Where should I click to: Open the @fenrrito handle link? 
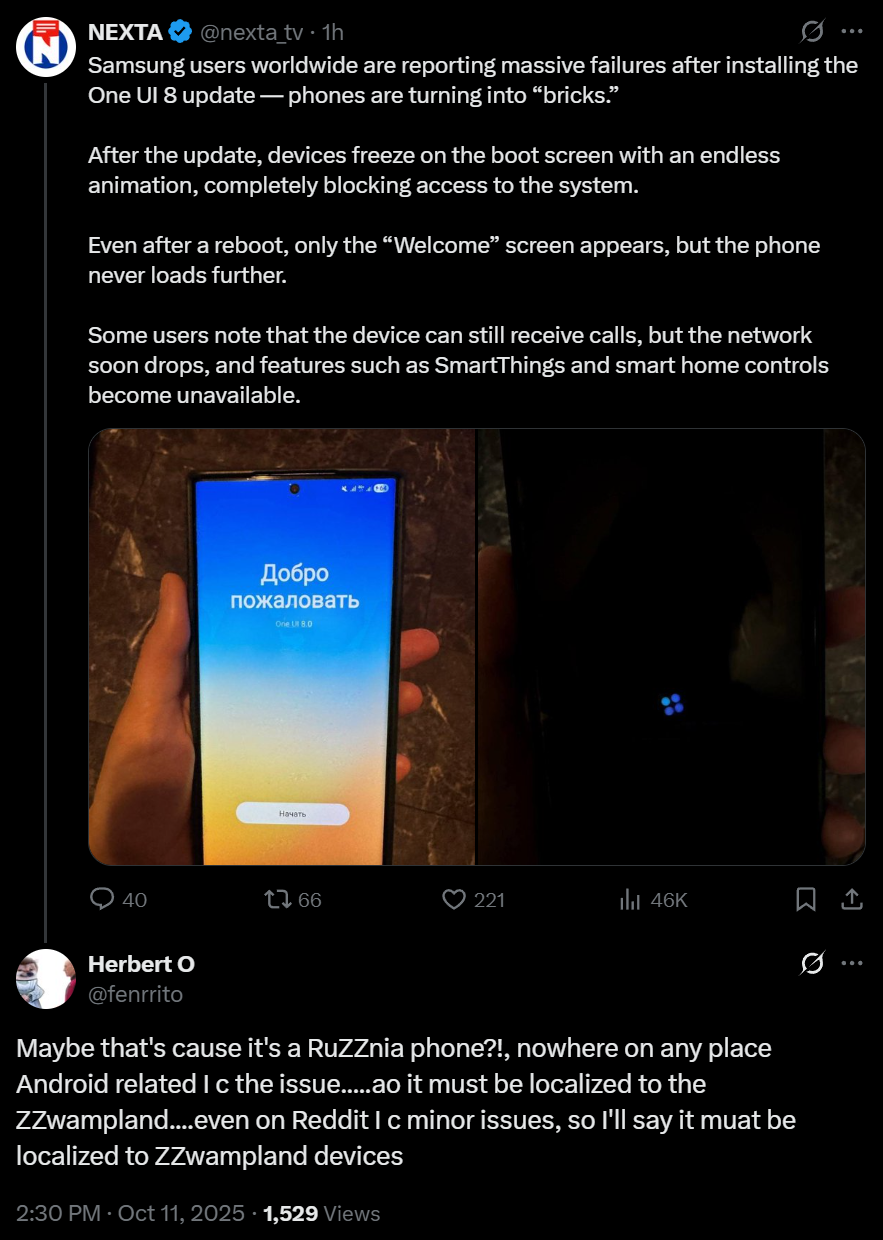pos(136,993)
